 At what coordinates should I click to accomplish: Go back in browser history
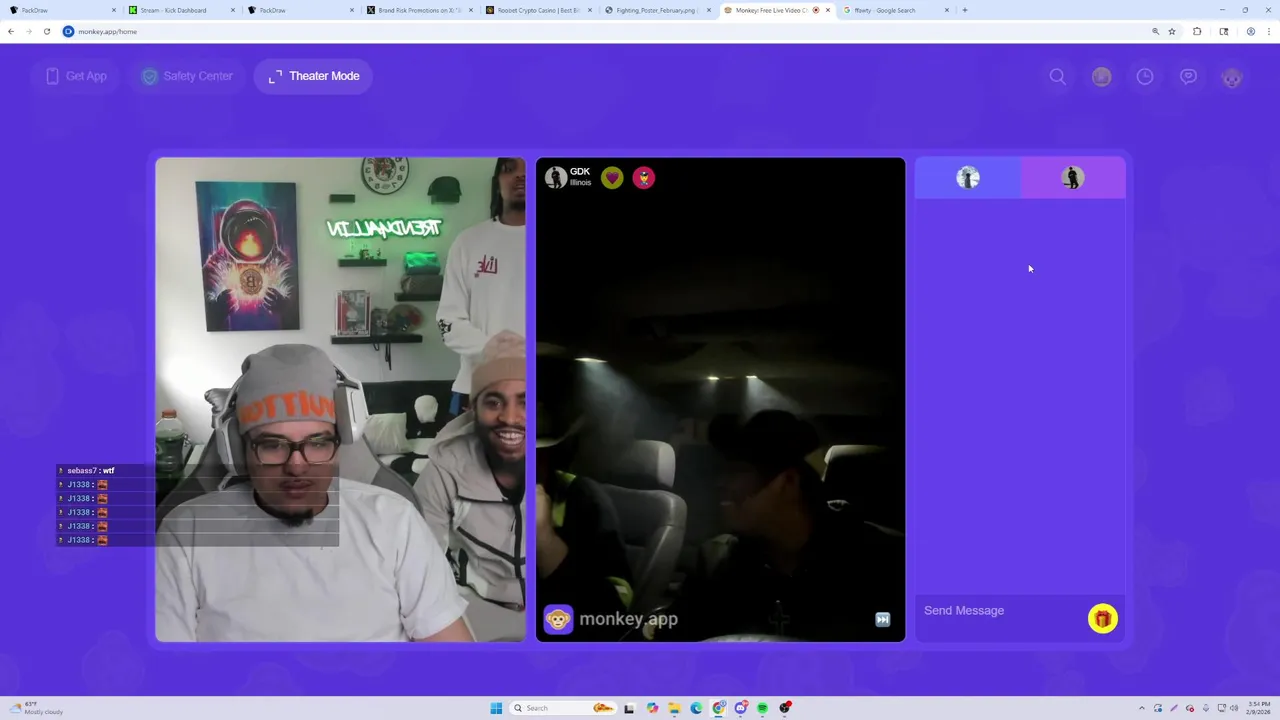(11, 31)
